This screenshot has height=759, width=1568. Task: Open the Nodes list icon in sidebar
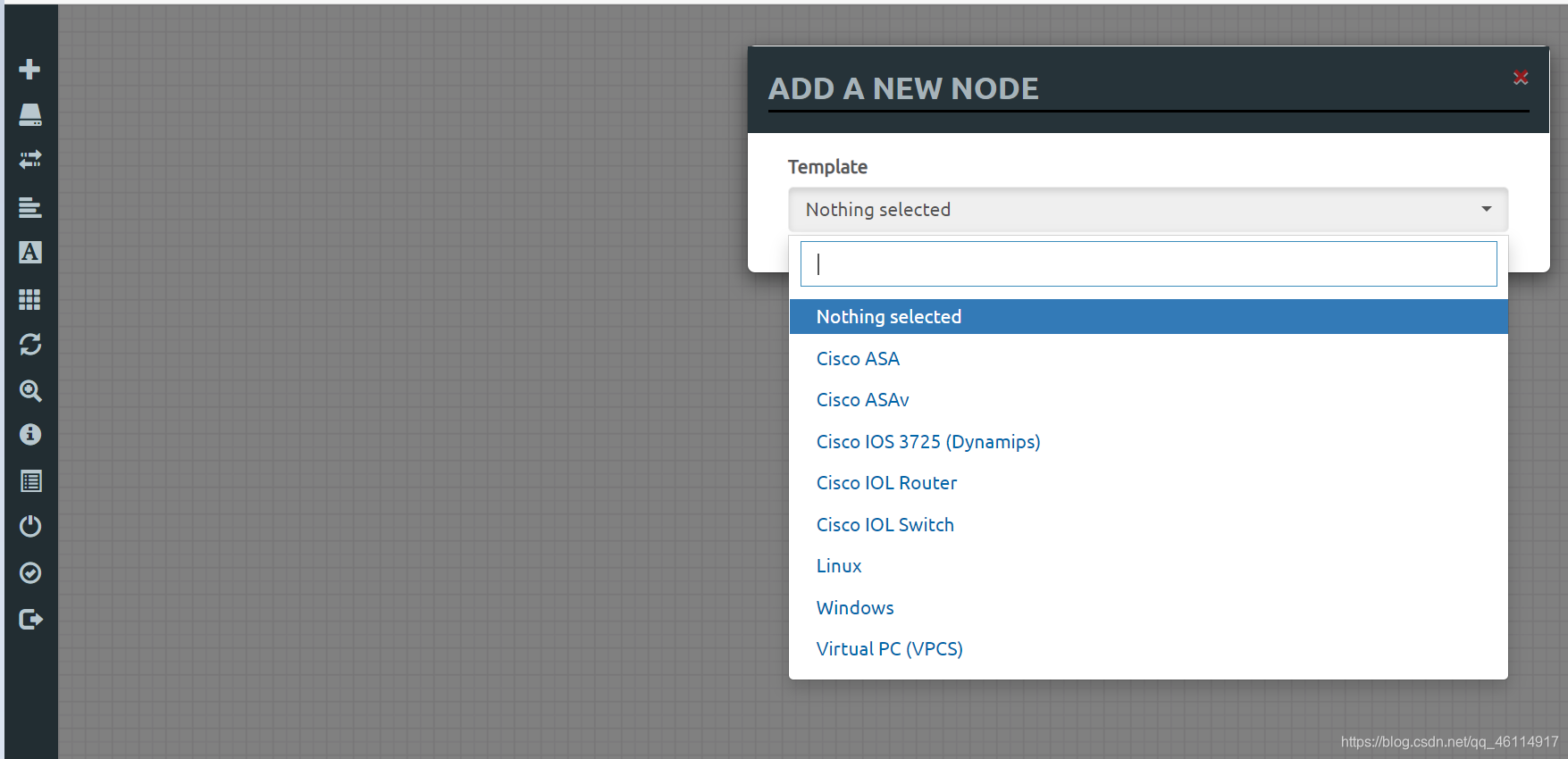[29, 114]
